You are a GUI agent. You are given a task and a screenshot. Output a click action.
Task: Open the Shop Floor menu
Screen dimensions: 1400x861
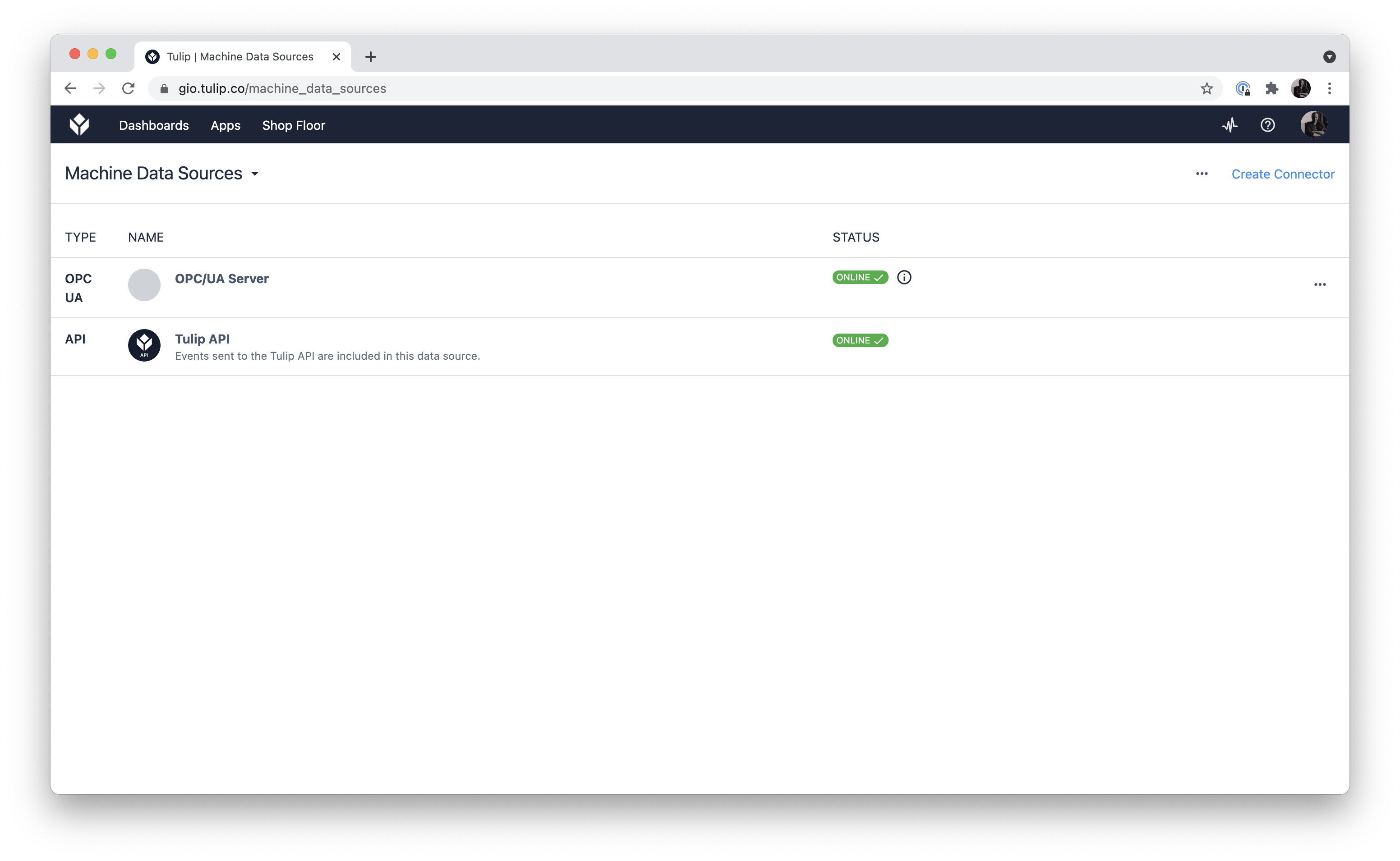click(293, 125)
